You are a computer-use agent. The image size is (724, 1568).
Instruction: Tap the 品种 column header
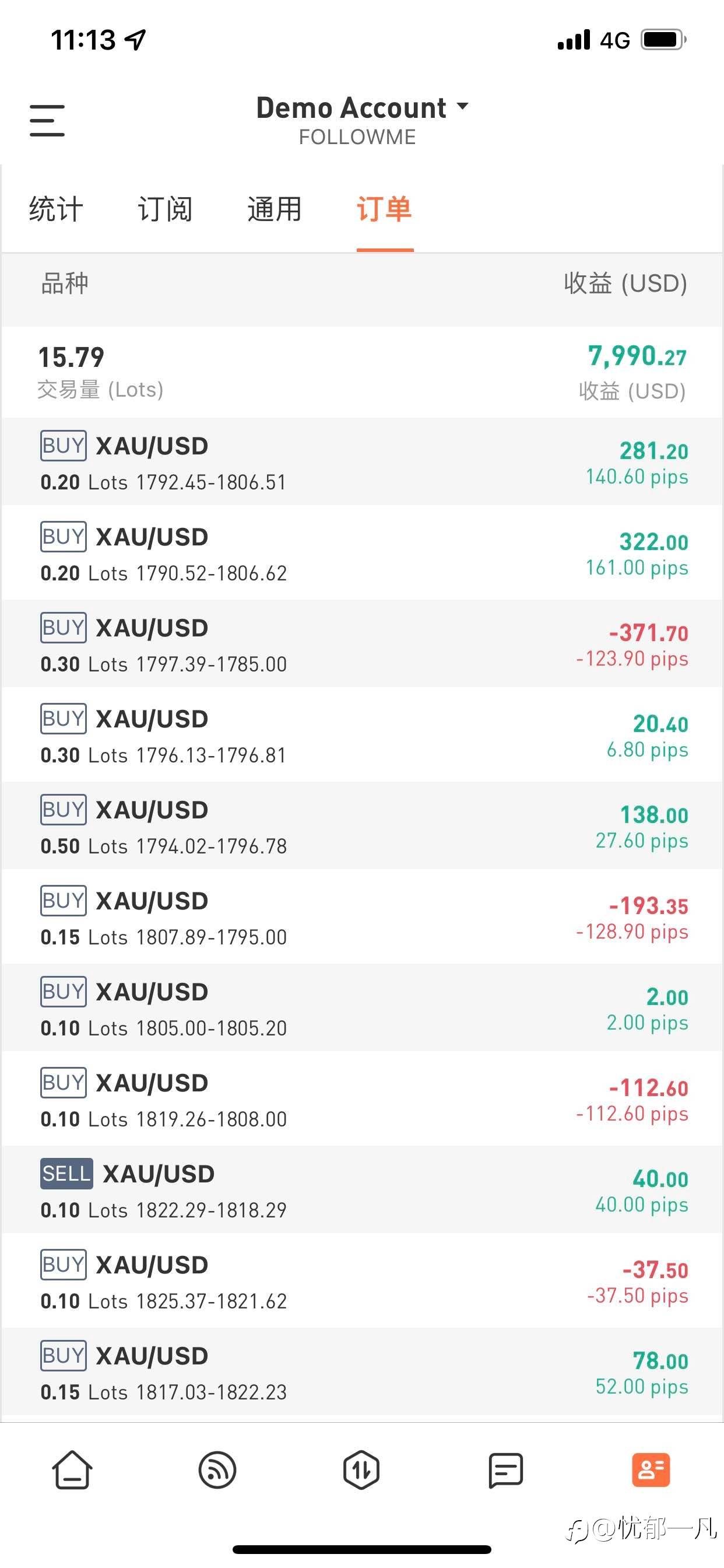[65, 283]
